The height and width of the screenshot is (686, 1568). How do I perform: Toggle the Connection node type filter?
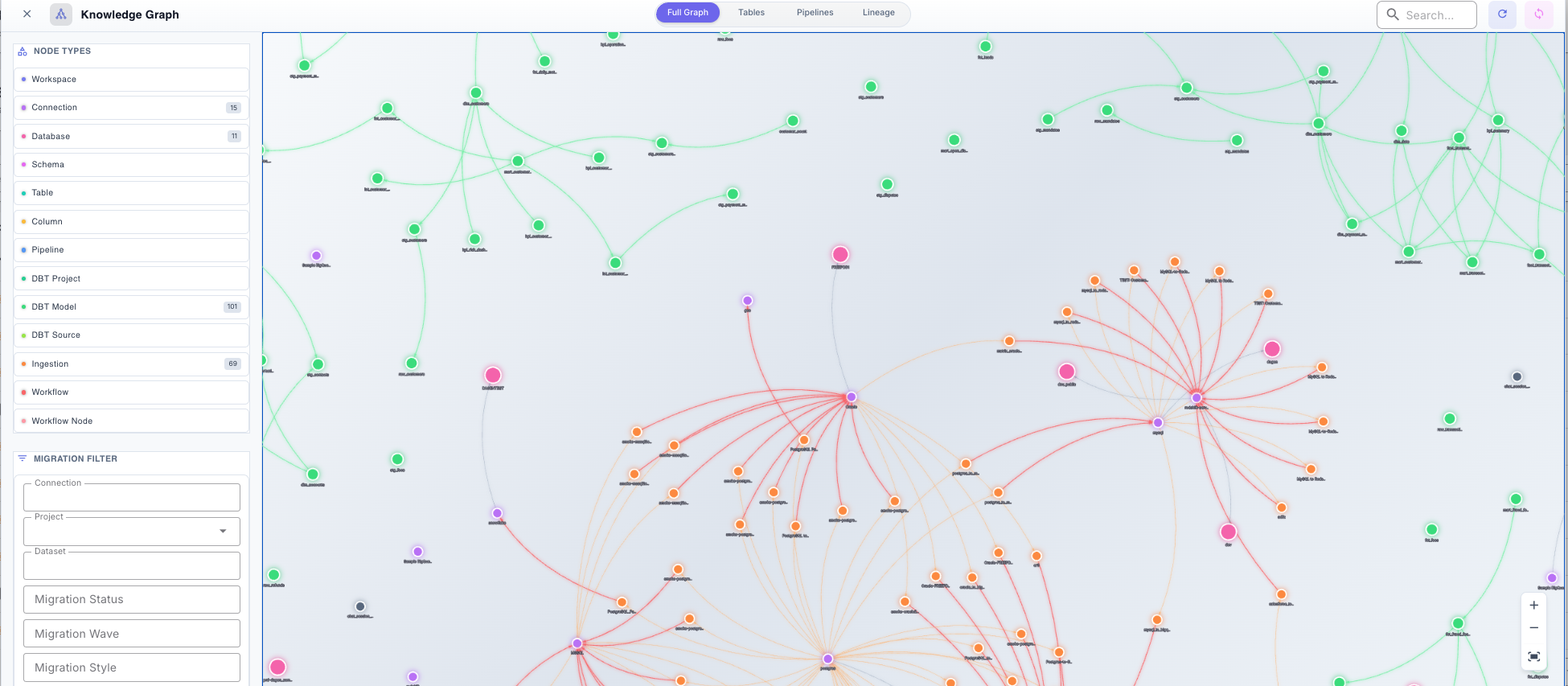[131, 108]
